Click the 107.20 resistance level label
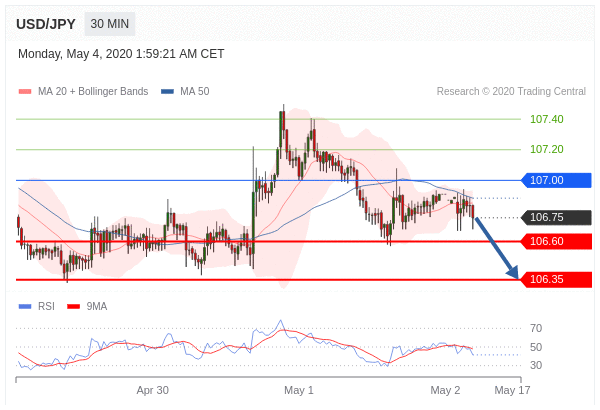Image resolution: width=600 pixels, height=410 pixels. coord(546,149)
